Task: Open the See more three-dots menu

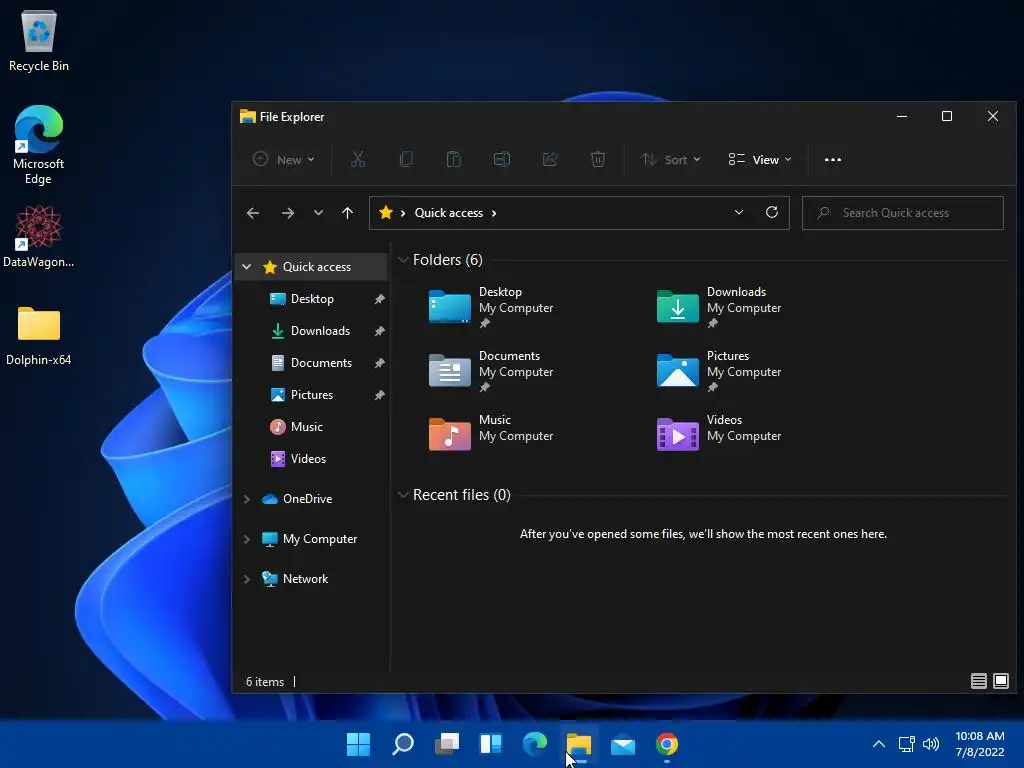Action: 833,159
